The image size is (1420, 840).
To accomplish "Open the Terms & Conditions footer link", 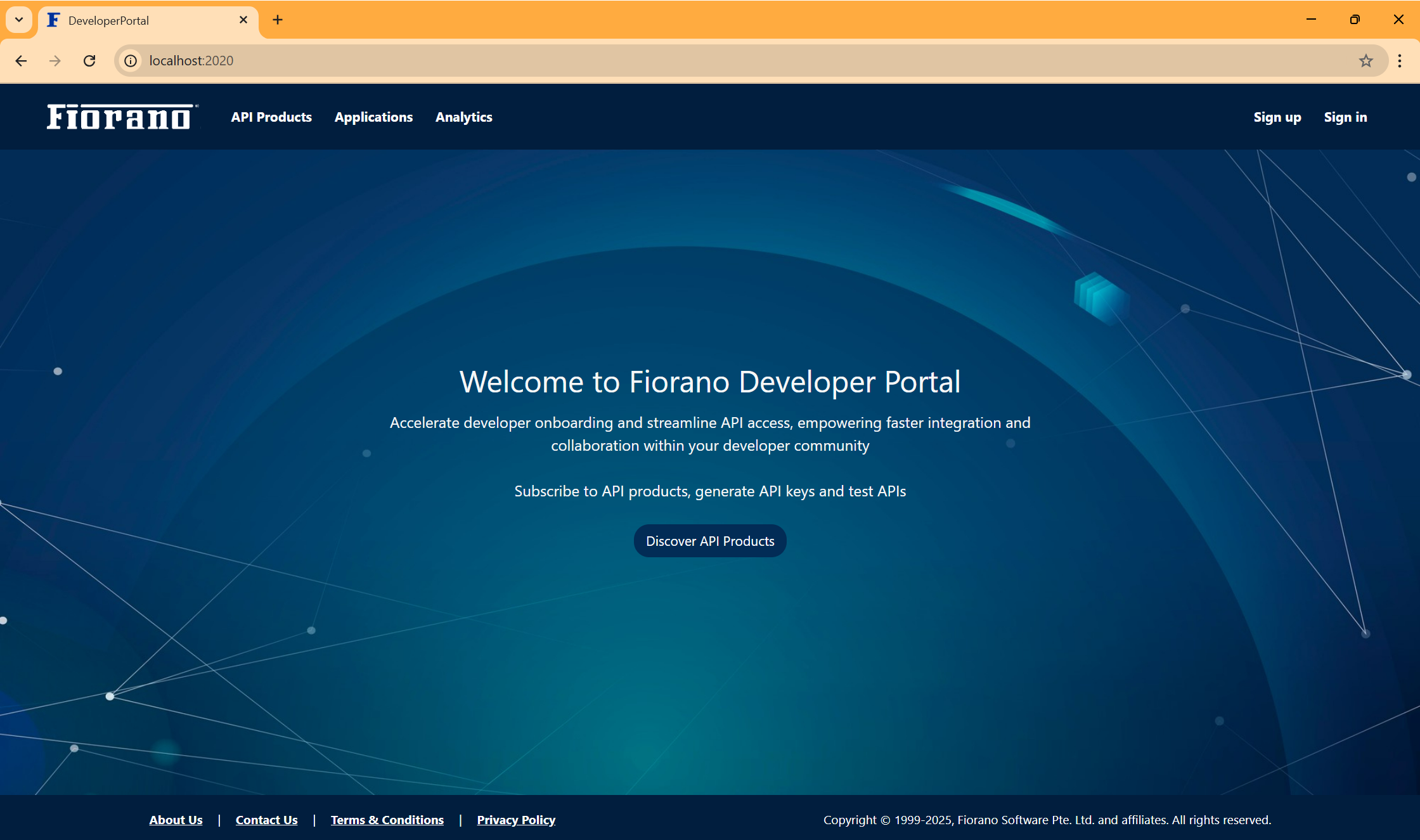I will [x=387, y=820].
